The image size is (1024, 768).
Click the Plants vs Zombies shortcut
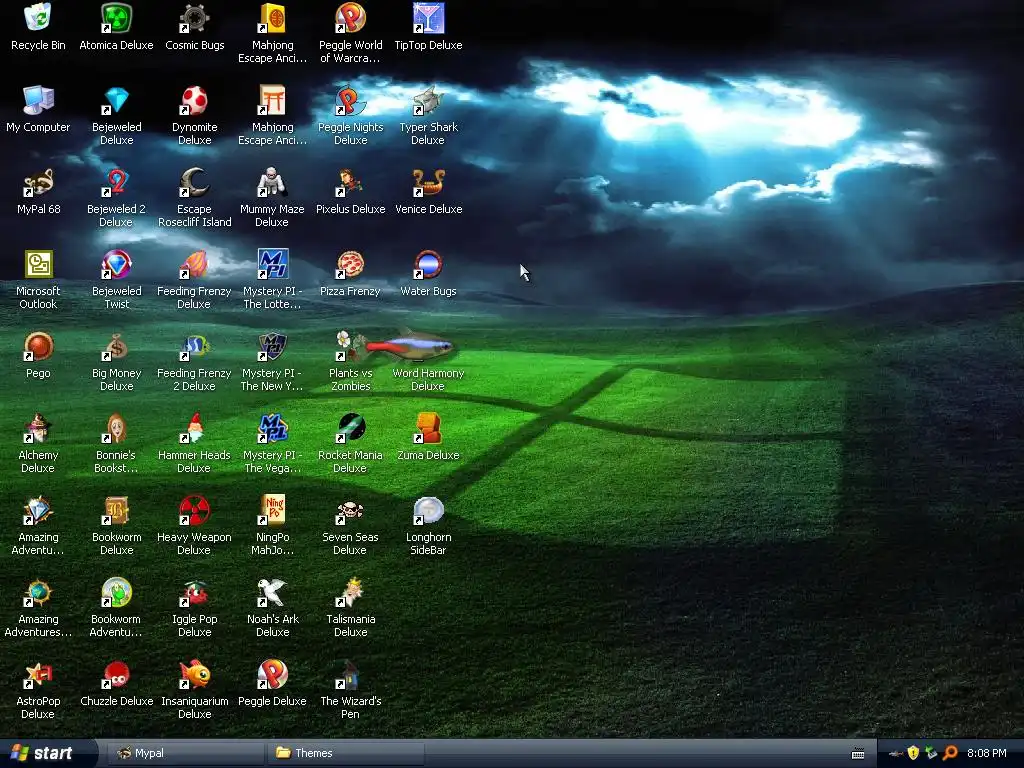[351, 347]
